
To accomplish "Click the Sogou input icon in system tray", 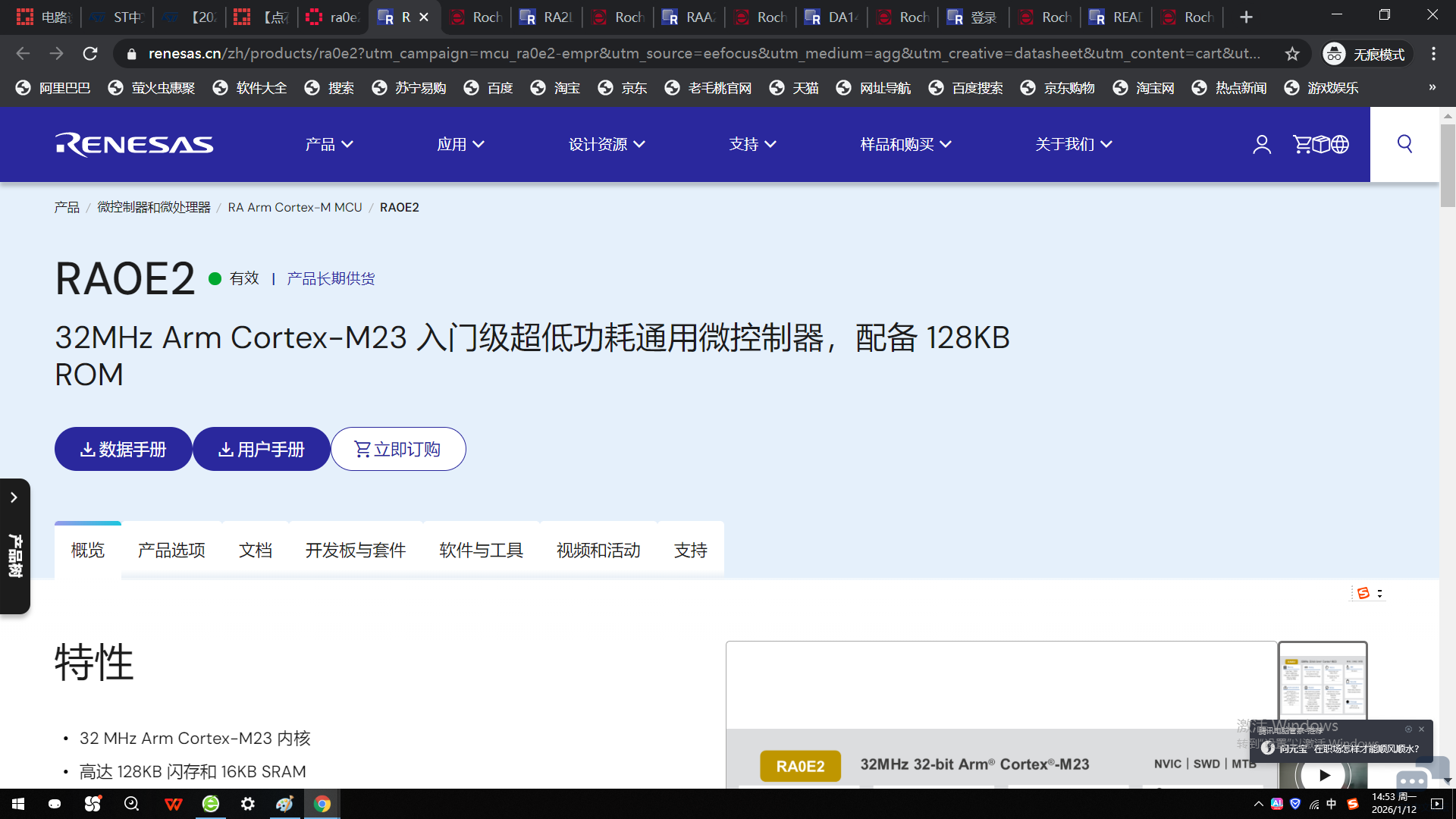I will click(x=1353, y=804).
